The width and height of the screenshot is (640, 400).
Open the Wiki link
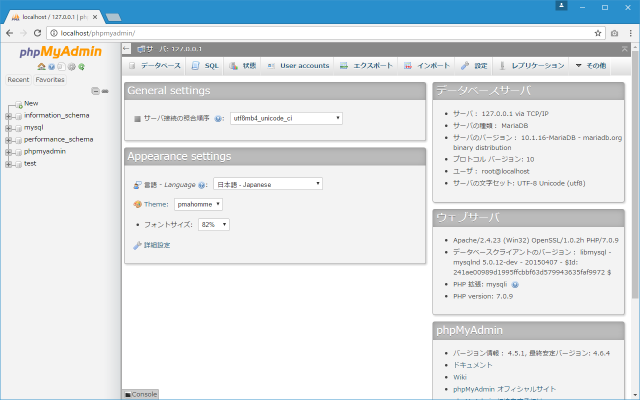click(x=460, y=377)
